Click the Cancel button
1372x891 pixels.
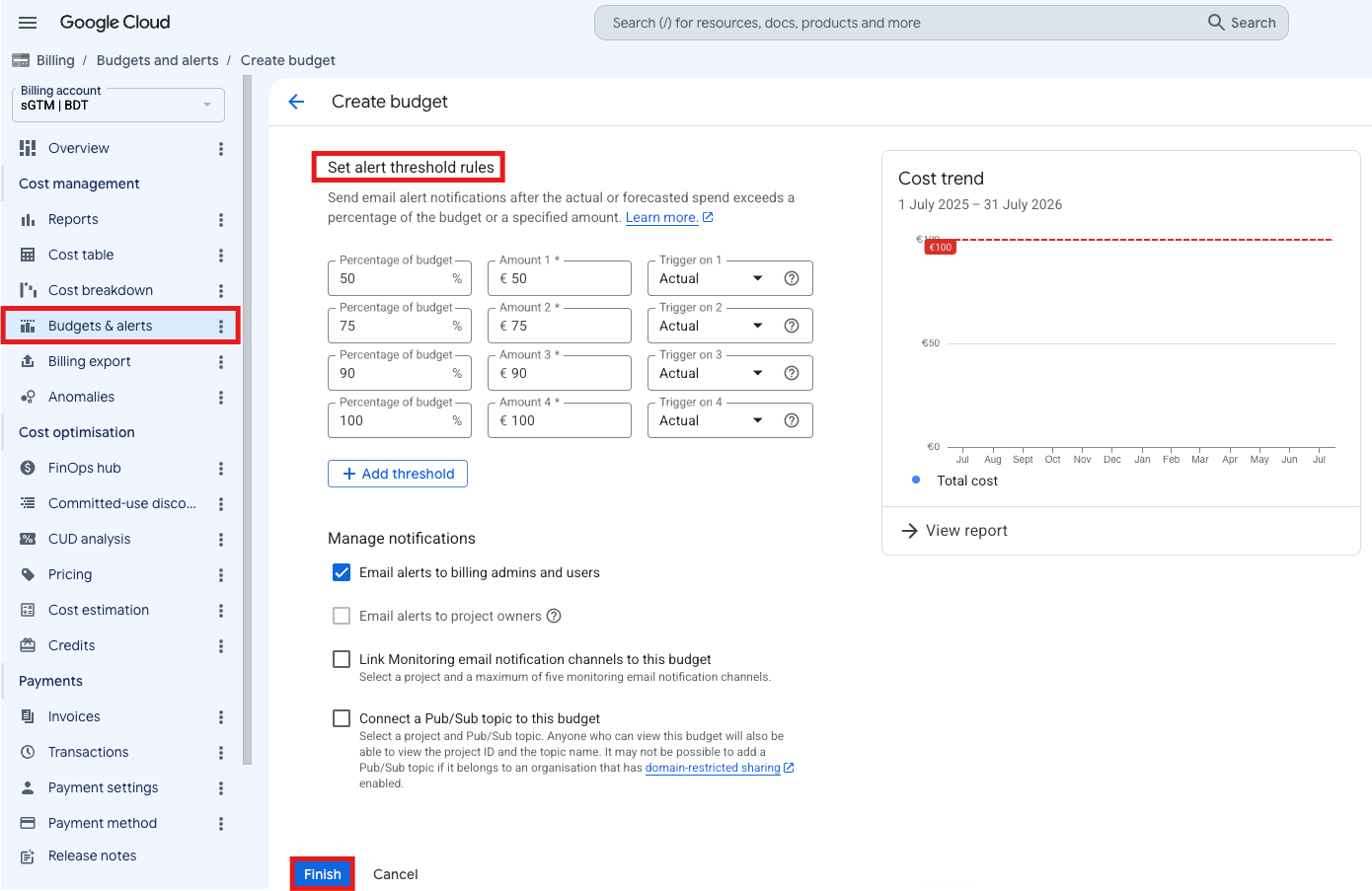click(x=396, y=874)
